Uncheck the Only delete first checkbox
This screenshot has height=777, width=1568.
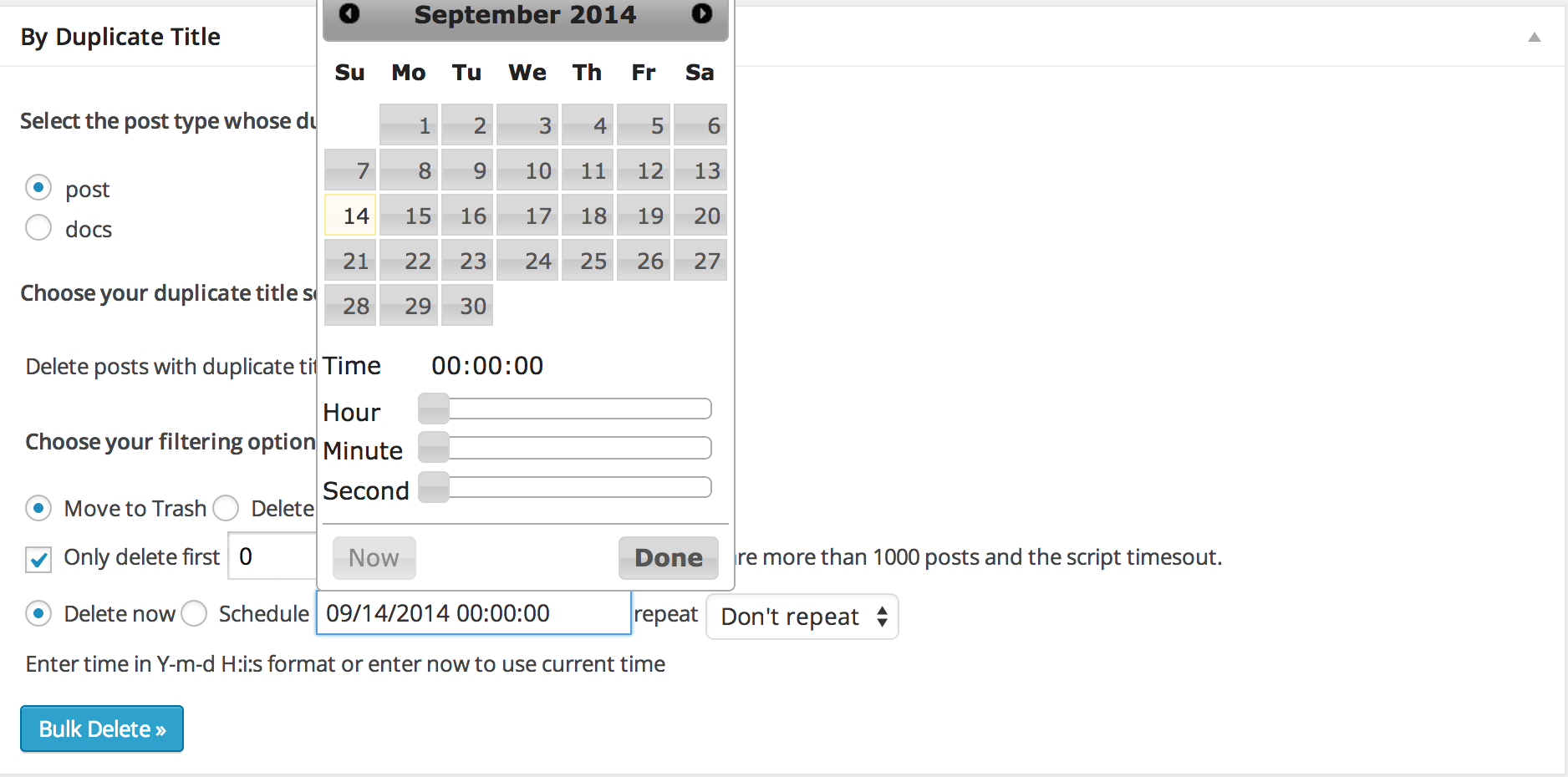click(x=38, y=560)
